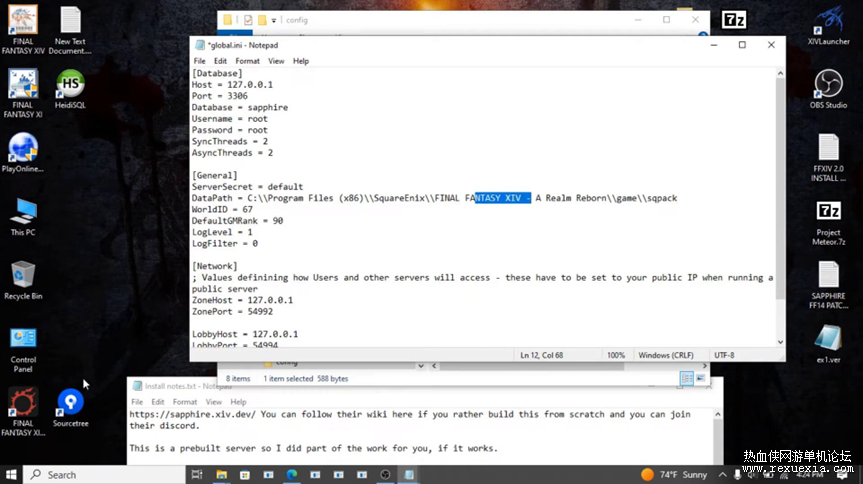Launch the Sourcetree desktop shortcut

tap(70, 408)
